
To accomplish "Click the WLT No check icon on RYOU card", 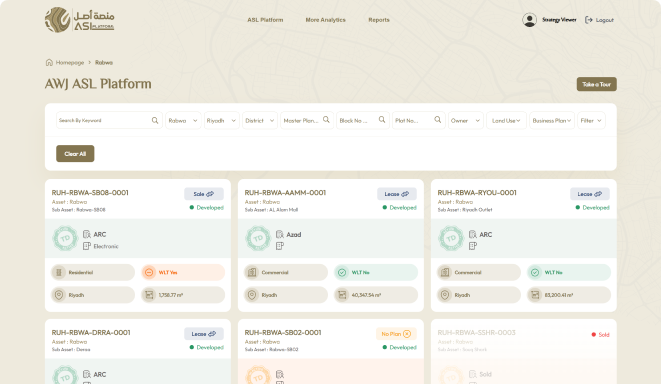I will tap(535, 272).
